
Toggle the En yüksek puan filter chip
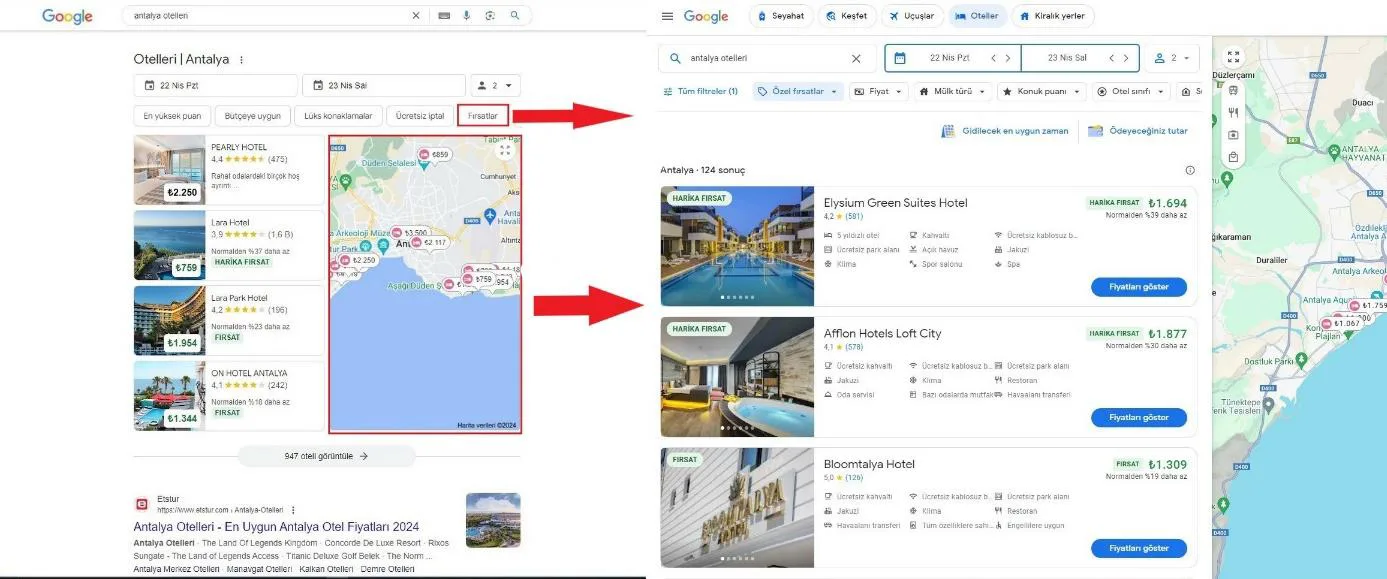point(173,116)
